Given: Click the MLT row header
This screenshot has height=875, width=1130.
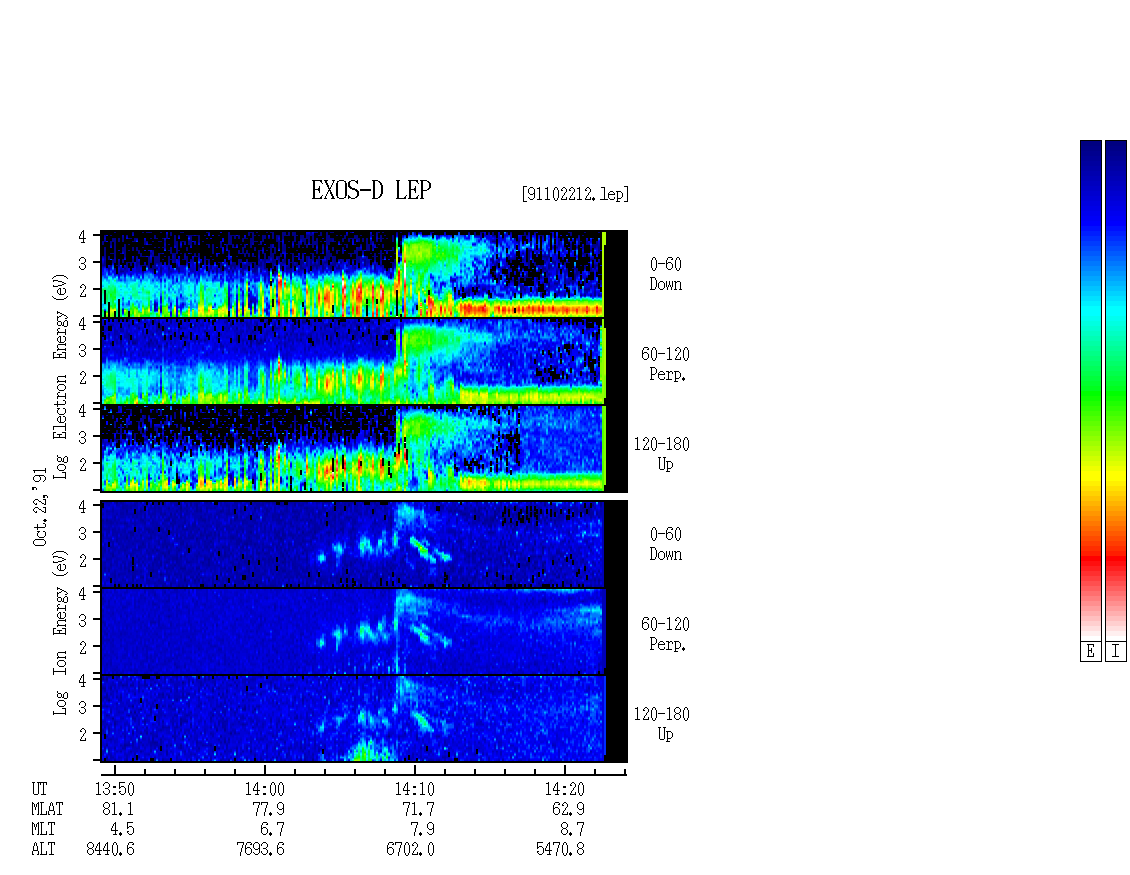Looking at the screenshot, I should (x=43, y=830).
